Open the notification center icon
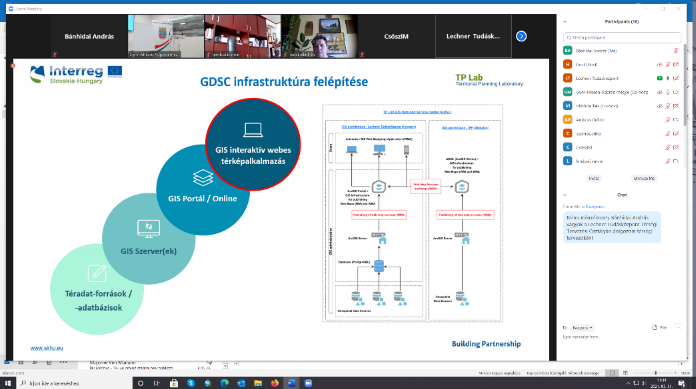The height and width of the screenshot is (389, 696). [x=681, y=383]
